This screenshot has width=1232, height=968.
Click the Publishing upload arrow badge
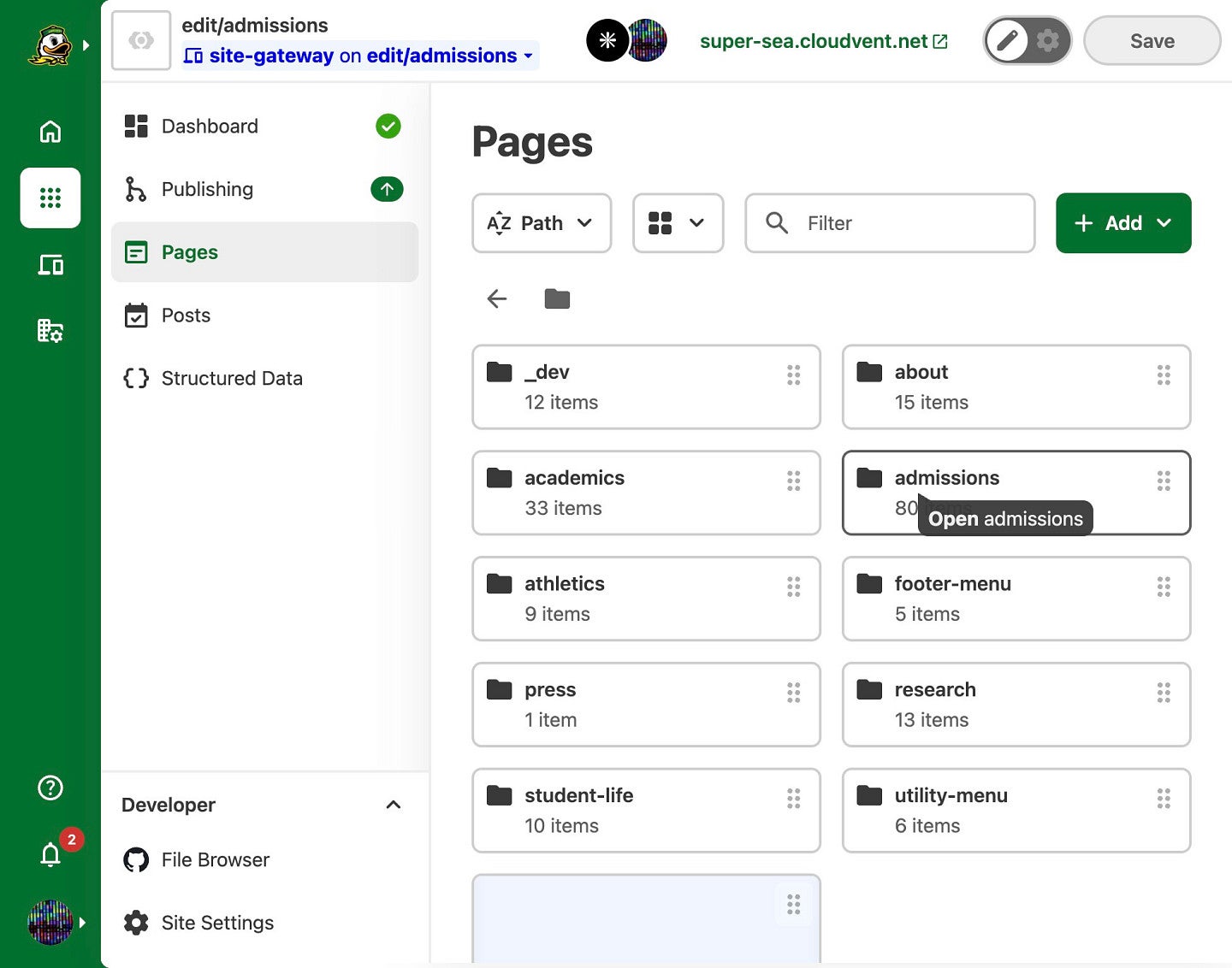(387, 189)
